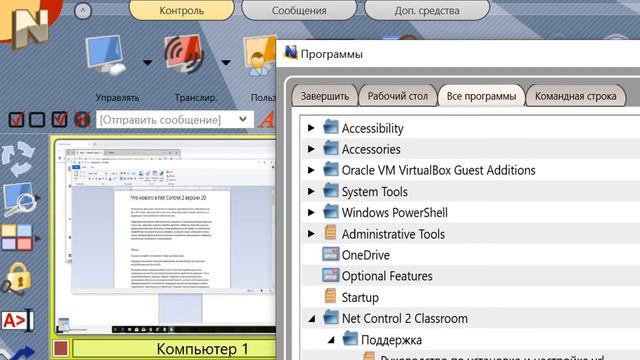
Task: Open the Завершить tab
Action: pos(325,96)
